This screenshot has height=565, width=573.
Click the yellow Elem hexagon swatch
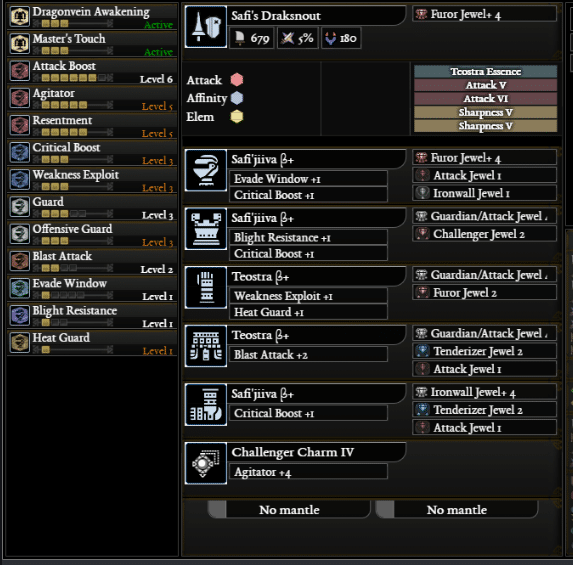click(x=237, y=117)
